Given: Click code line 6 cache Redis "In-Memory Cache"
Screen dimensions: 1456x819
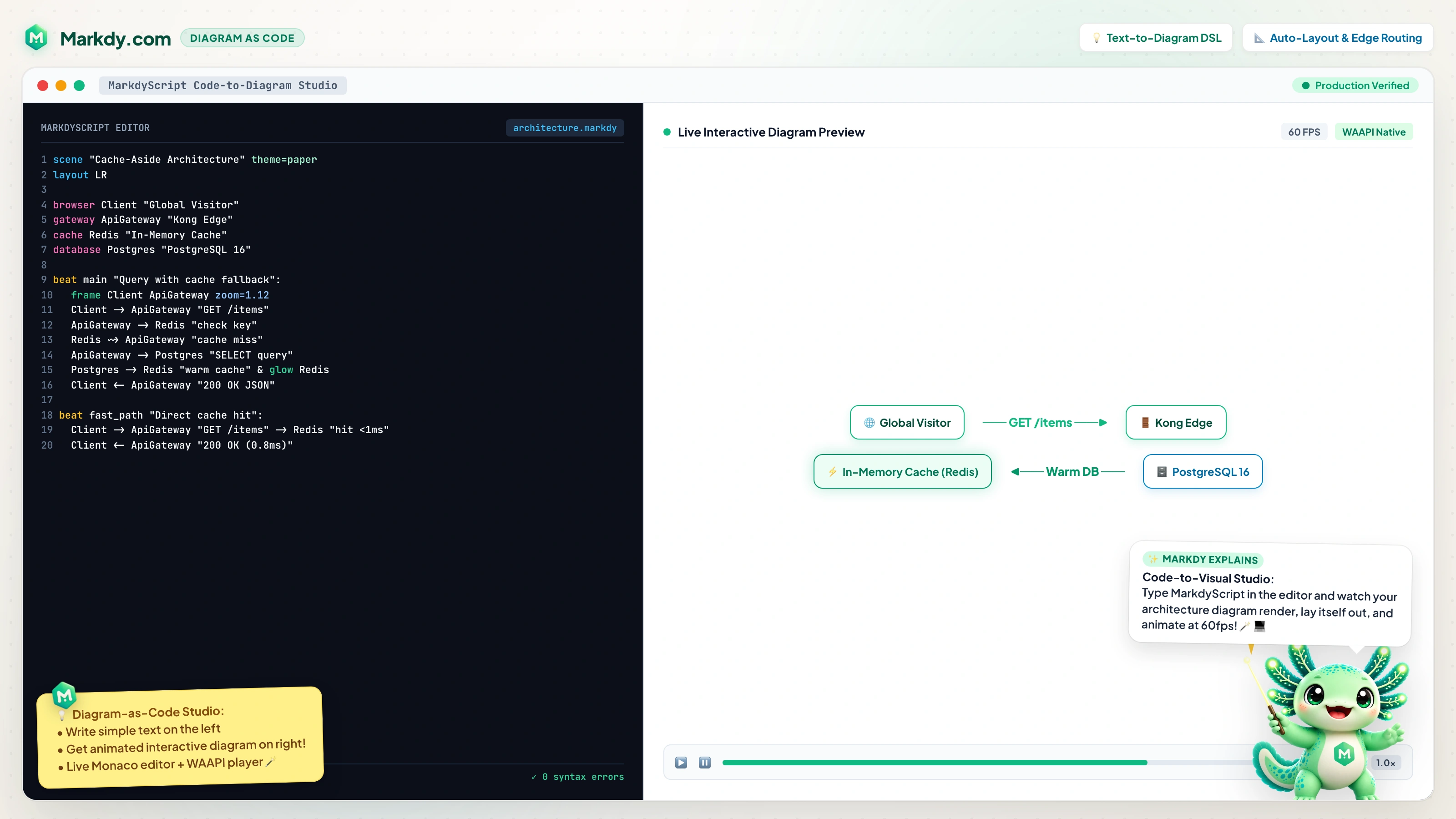Looking at the screenshot, I should [x=140, y=235].
